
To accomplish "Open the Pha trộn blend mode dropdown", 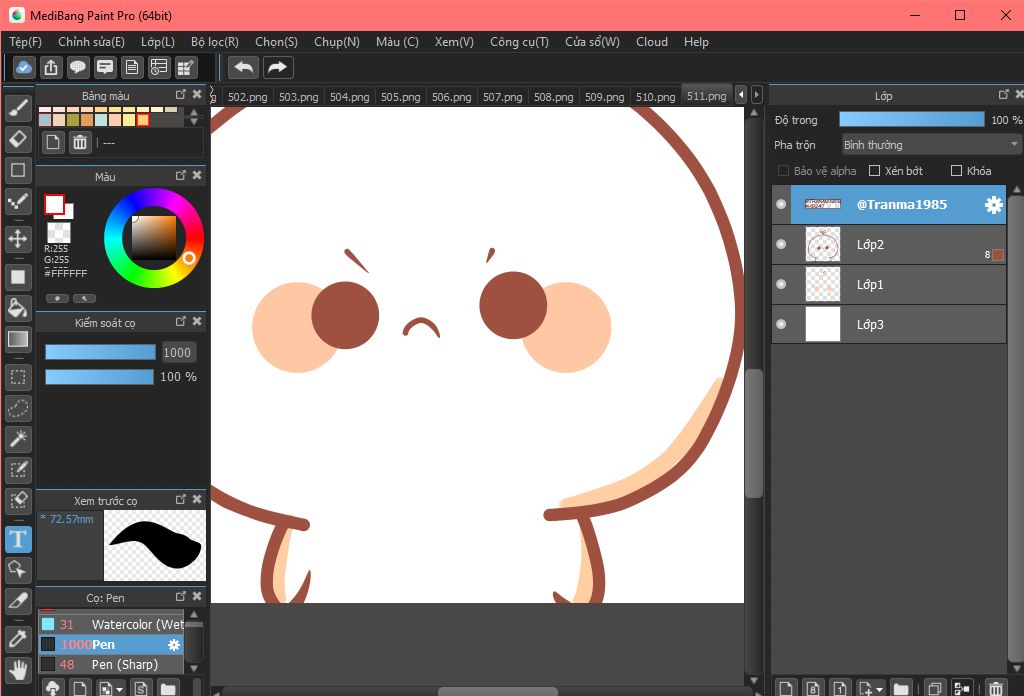I will (x=931, y=144).
